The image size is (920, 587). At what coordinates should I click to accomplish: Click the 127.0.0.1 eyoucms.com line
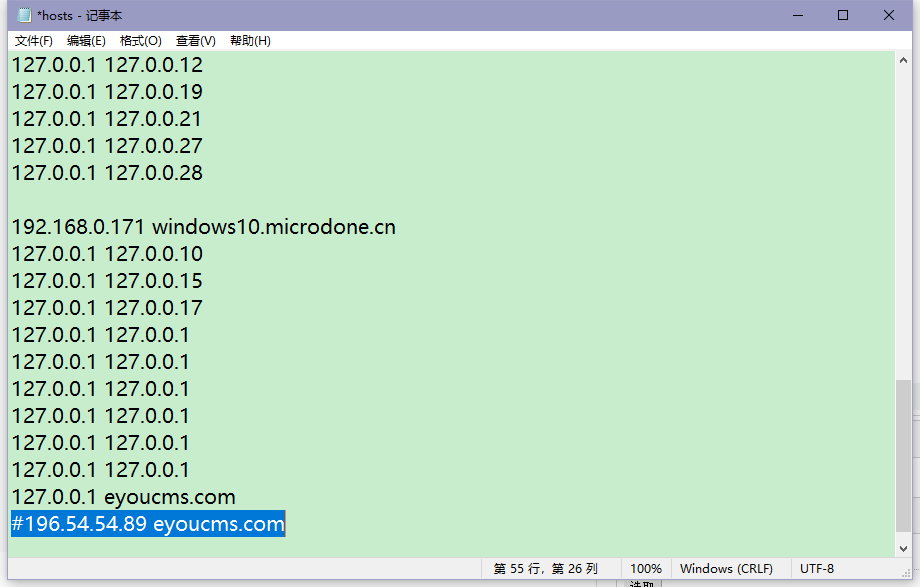point(123,497)
